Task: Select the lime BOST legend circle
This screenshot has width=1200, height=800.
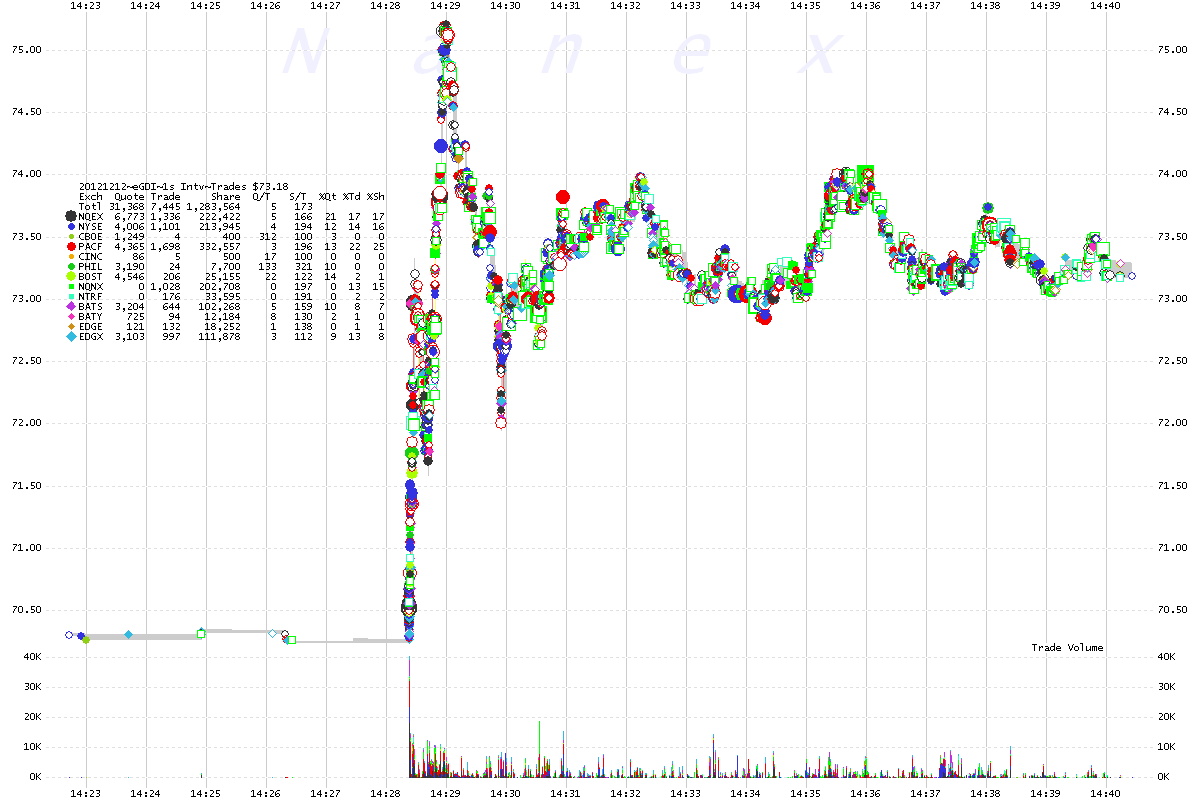Action: tap(70, 276)
